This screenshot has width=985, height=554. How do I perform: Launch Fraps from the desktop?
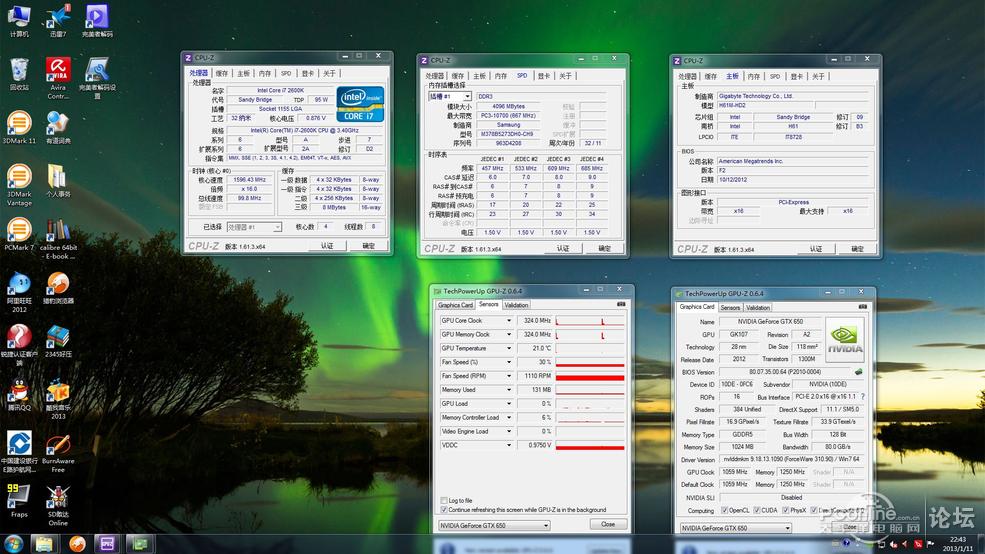[19, 500]
